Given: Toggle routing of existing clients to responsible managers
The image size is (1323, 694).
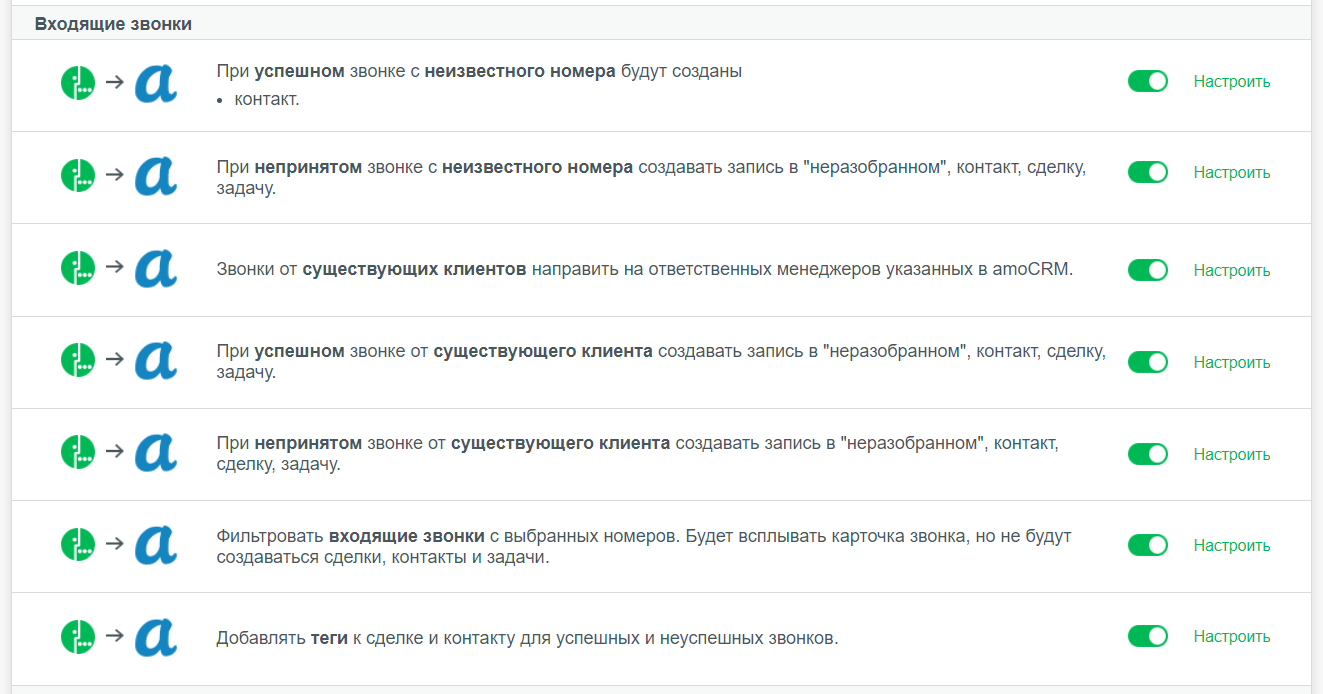Looking at the screenshot, I should [x=1147, y=270].
